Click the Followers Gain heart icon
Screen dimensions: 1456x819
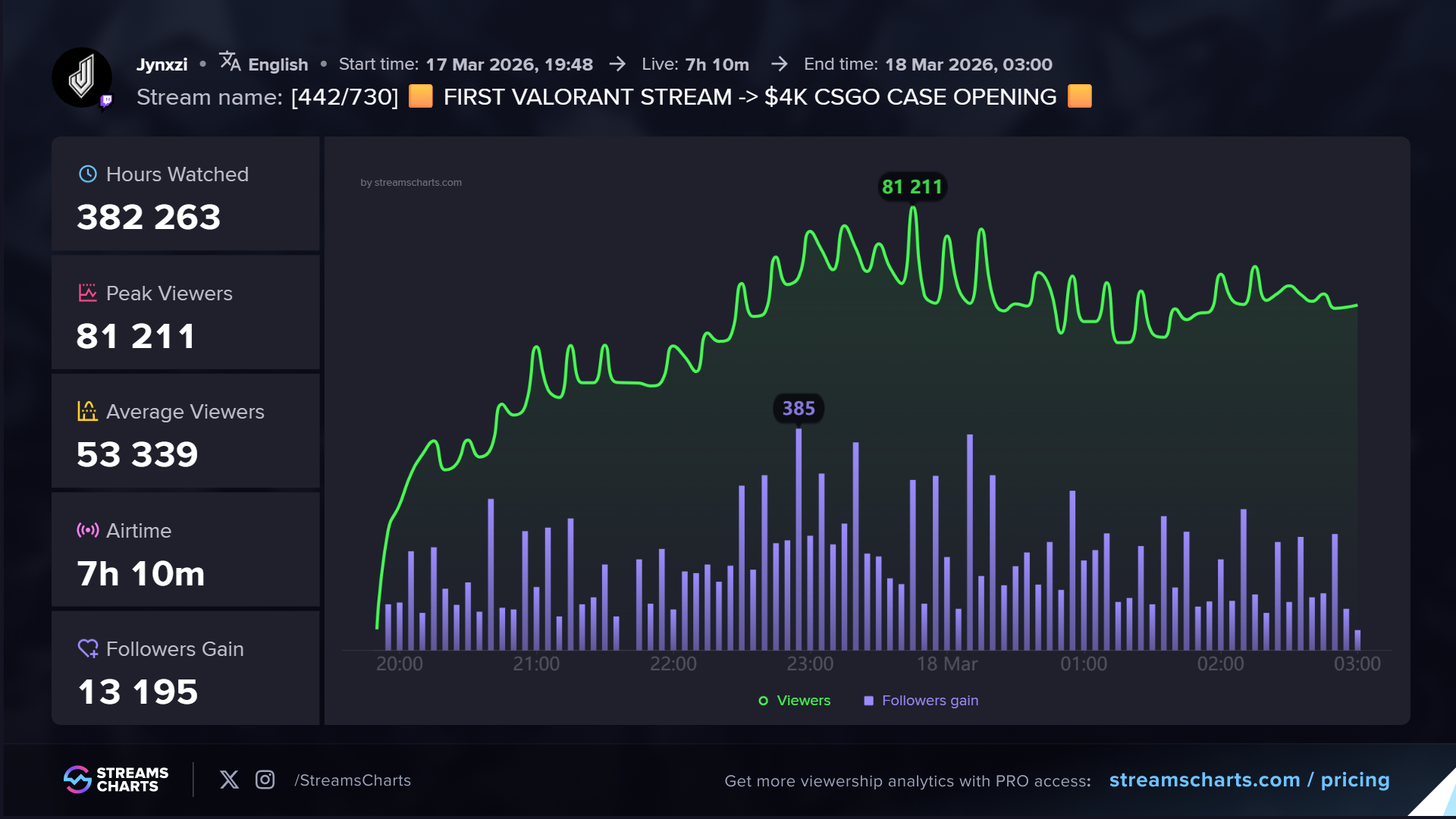pos(88,648)
